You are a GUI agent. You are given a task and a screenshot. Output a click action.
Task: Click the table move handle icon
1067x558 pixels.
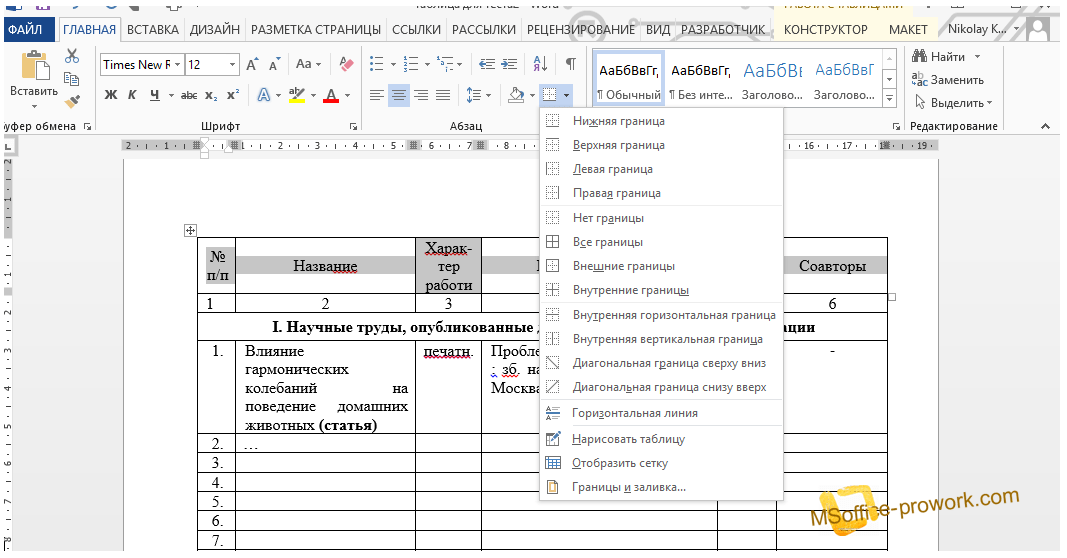(x=190, y=231)
